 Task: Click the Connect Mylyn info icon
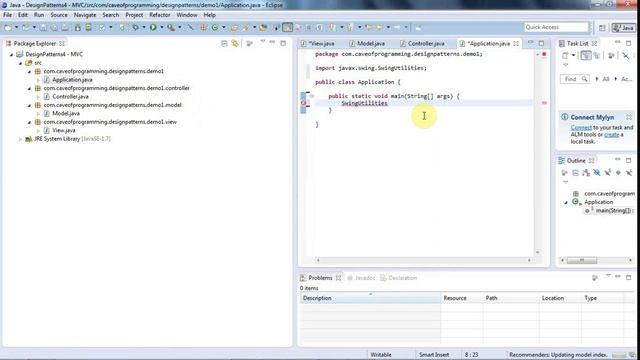click(x=564, y=117)
